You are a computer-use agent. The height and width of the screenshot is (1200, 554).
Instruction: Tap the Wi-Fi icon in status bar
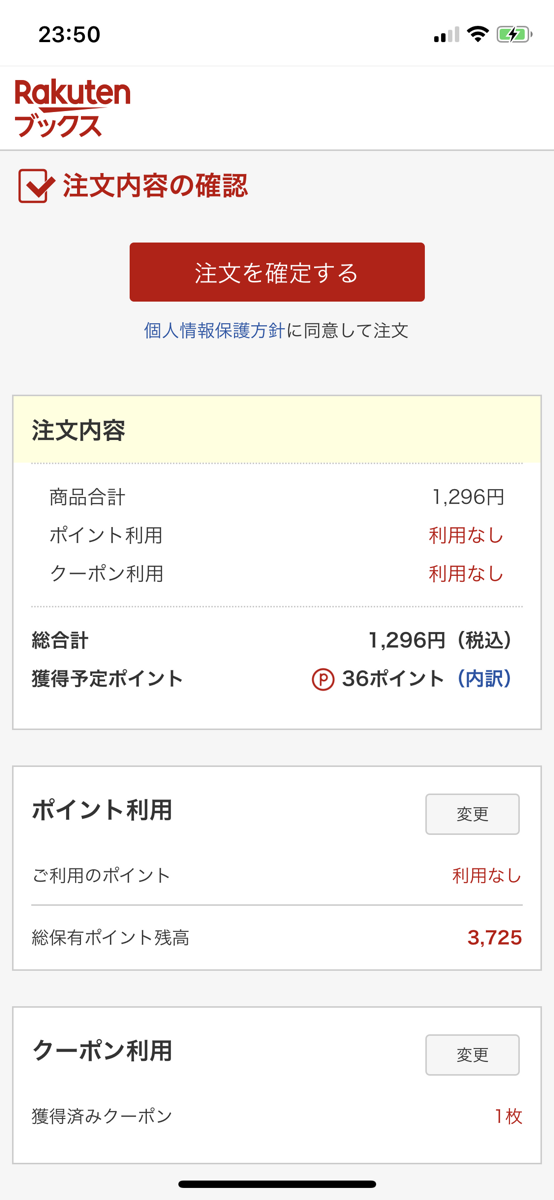478,35
